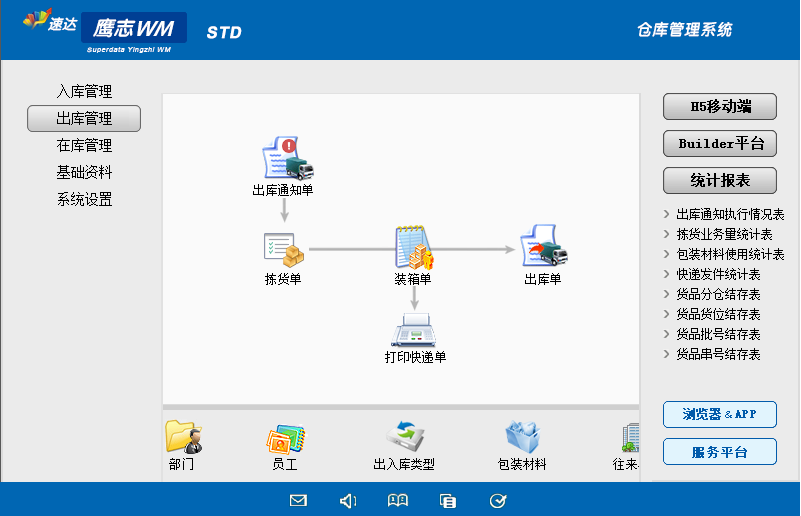Open the 打印快递单 fax printer icon
Screen dimensions: 801x516
414,330
